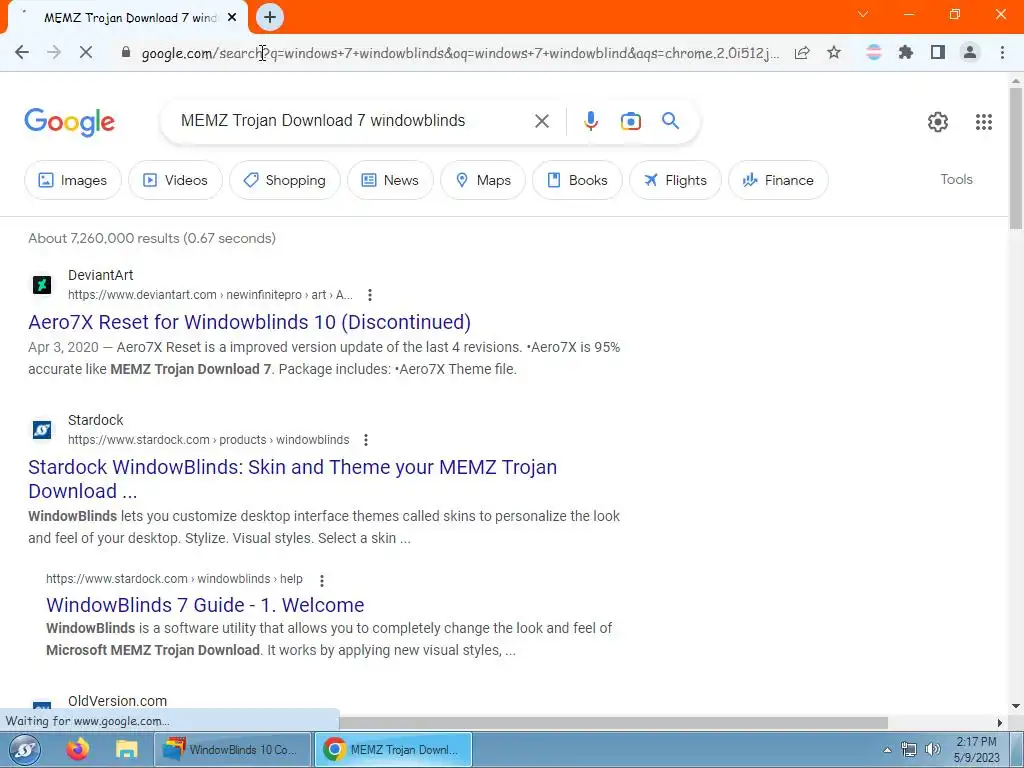Open the Start menu orb

click(25, 750)
